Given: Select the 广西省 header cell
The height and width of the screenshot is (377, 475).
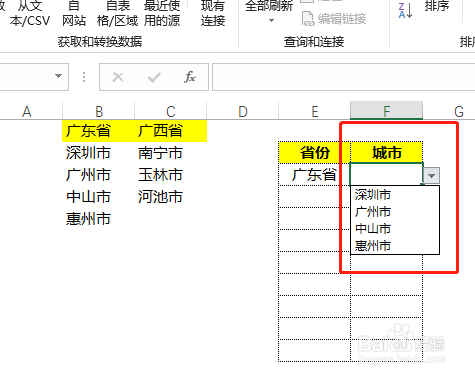Looking at the screenshot, I should (x=171, y=131).
